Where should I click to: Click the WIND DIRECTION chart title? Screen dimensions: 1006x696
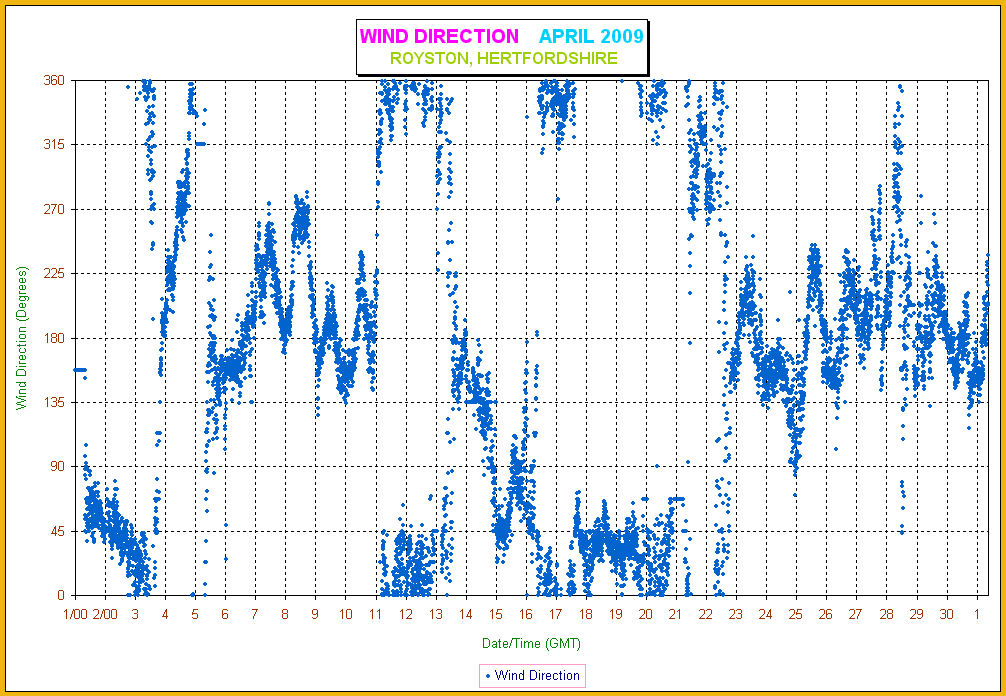[x=439, y=37]
